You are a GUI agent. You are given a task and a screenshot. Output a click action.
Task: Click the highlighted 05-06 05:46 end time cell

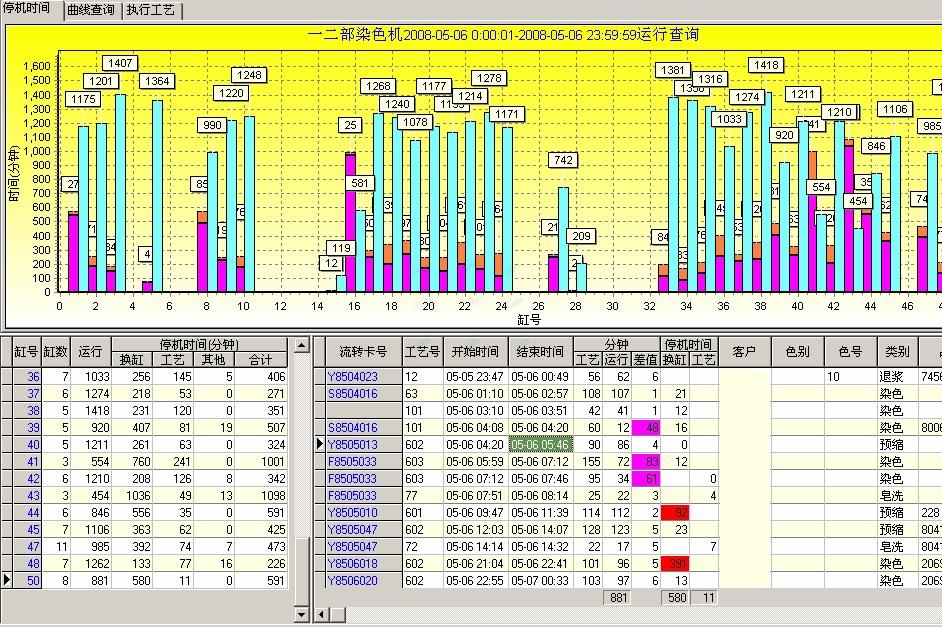pyautogui.click(x=540, y=444)
